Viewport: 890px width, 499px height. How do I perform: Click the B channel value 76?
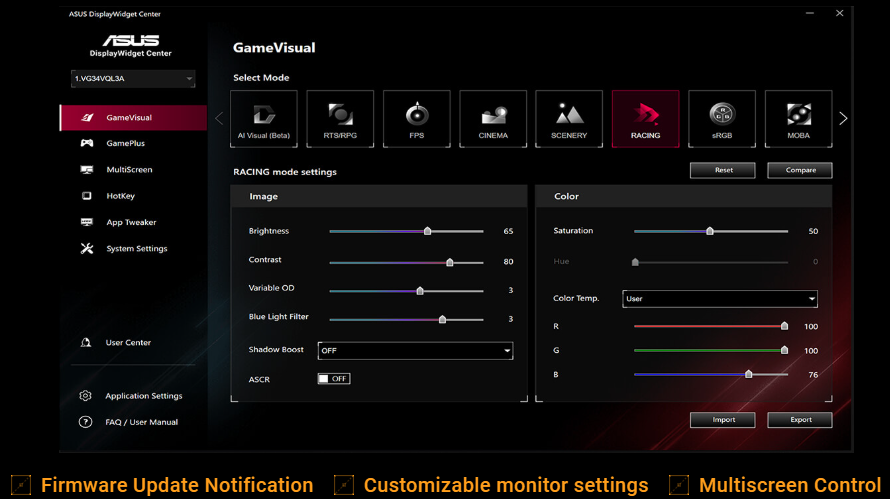(813, 375)
